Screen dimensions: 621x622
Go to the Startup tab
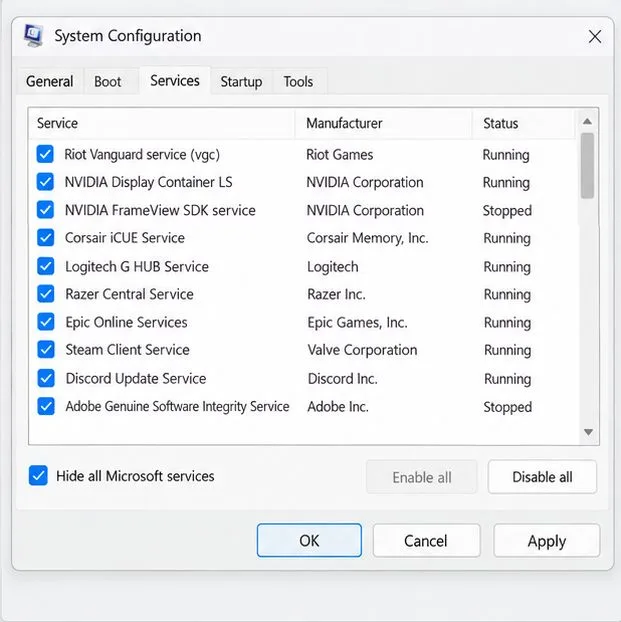pos(241,82)
